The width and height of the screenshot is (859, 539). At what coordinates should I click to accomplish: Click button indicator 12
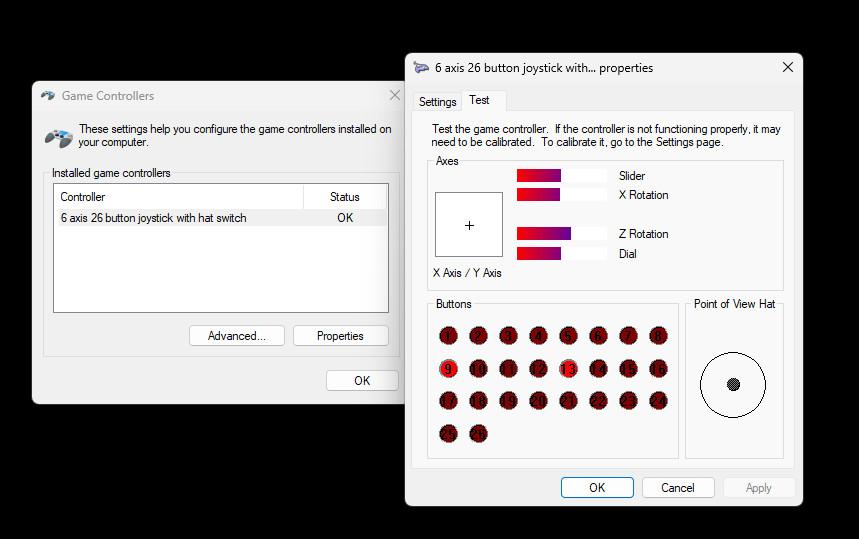pyautogui.click(x=539, y=369)
